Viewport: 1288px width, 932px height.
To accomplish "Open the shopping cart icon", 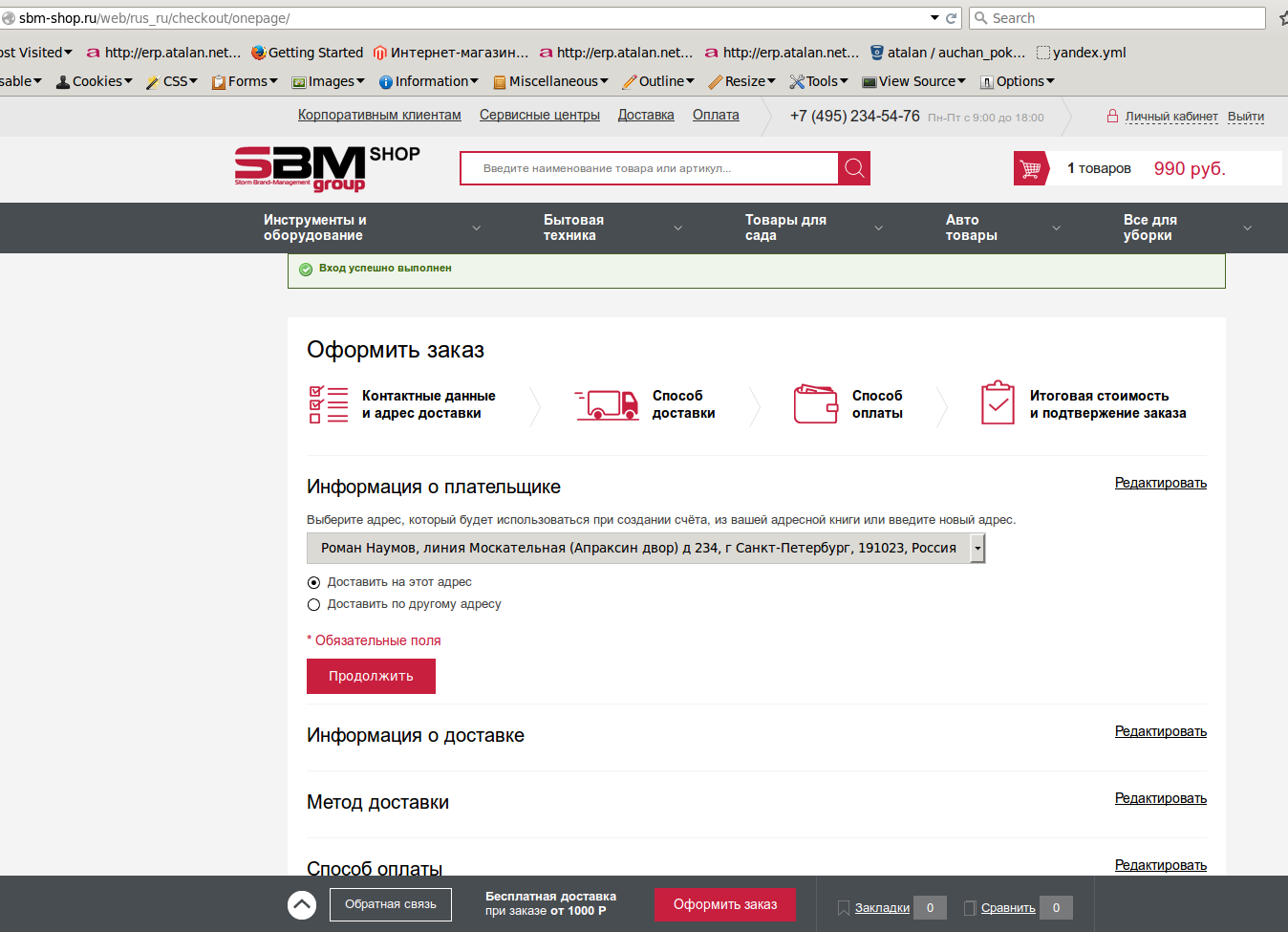I will (x=1030, y=168).
